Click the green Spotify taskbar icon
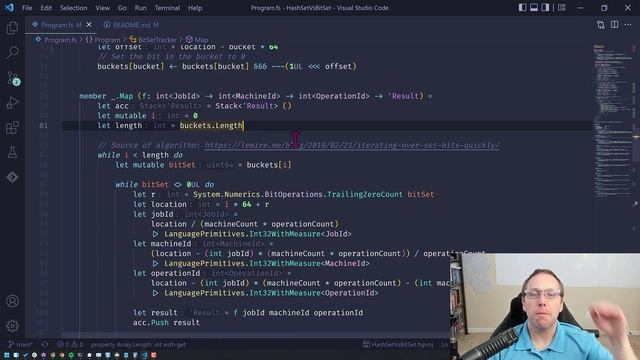640x360 pixels. (71, 355)
